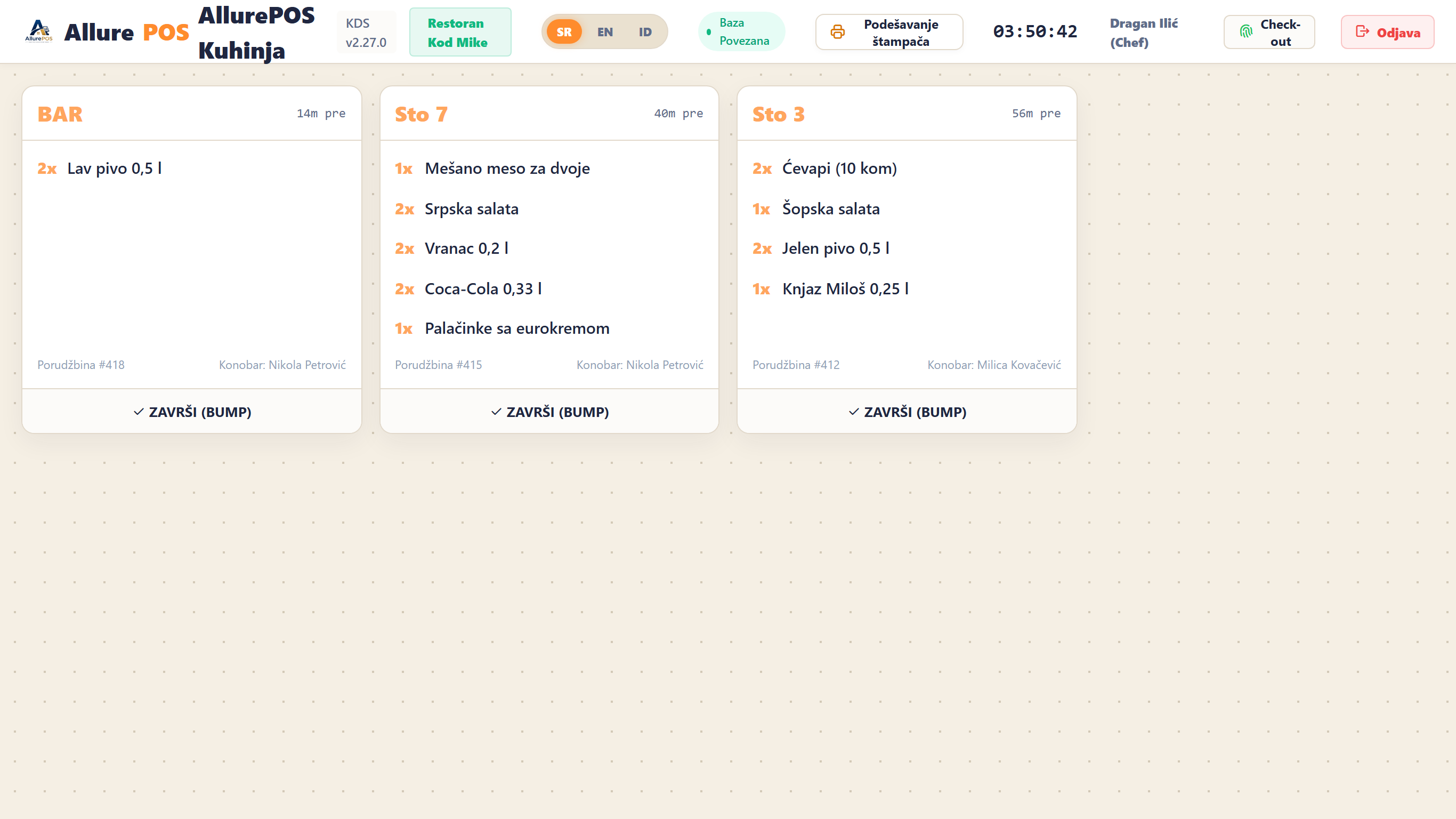Click the Check-out button
This screenshot has width=1456, height=819.
[1269, 32]
